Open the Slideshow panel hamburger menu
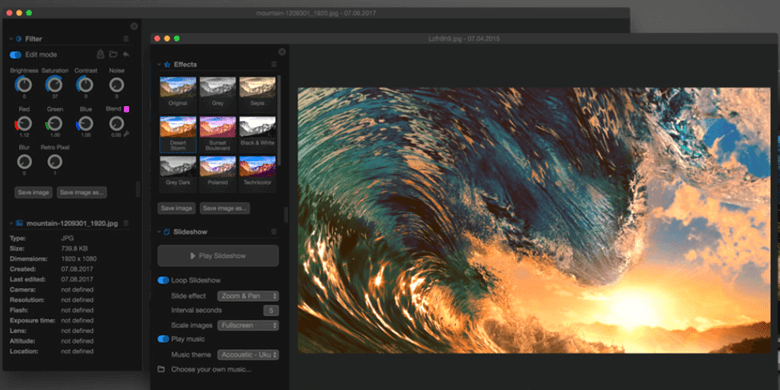Viewport: 780px width, 390px height. tap(274, 232)
